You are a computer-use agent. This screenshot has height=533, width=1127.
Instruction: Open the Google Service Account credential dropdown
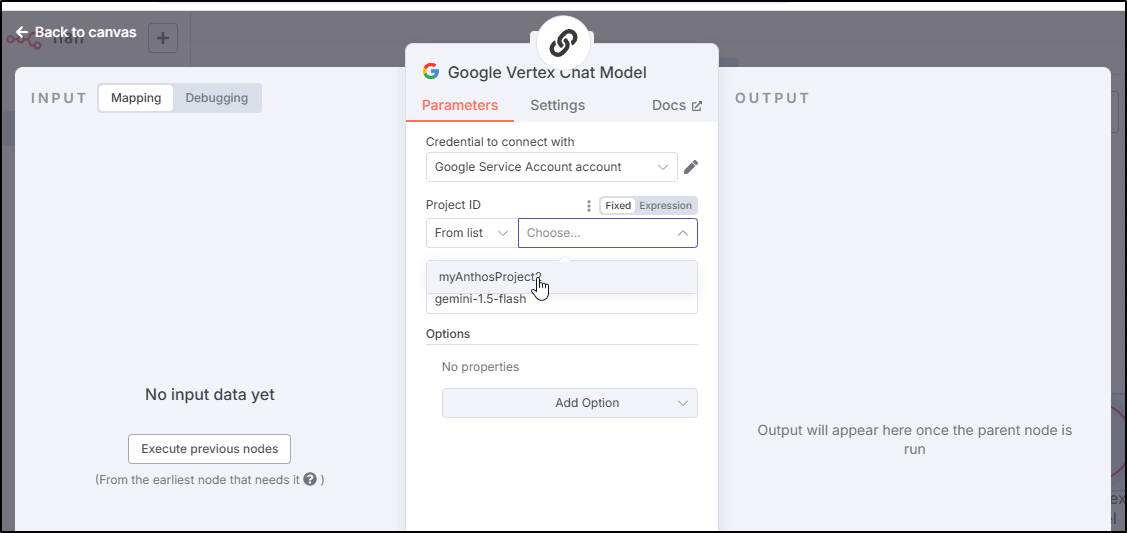click(x=551, y=167)
